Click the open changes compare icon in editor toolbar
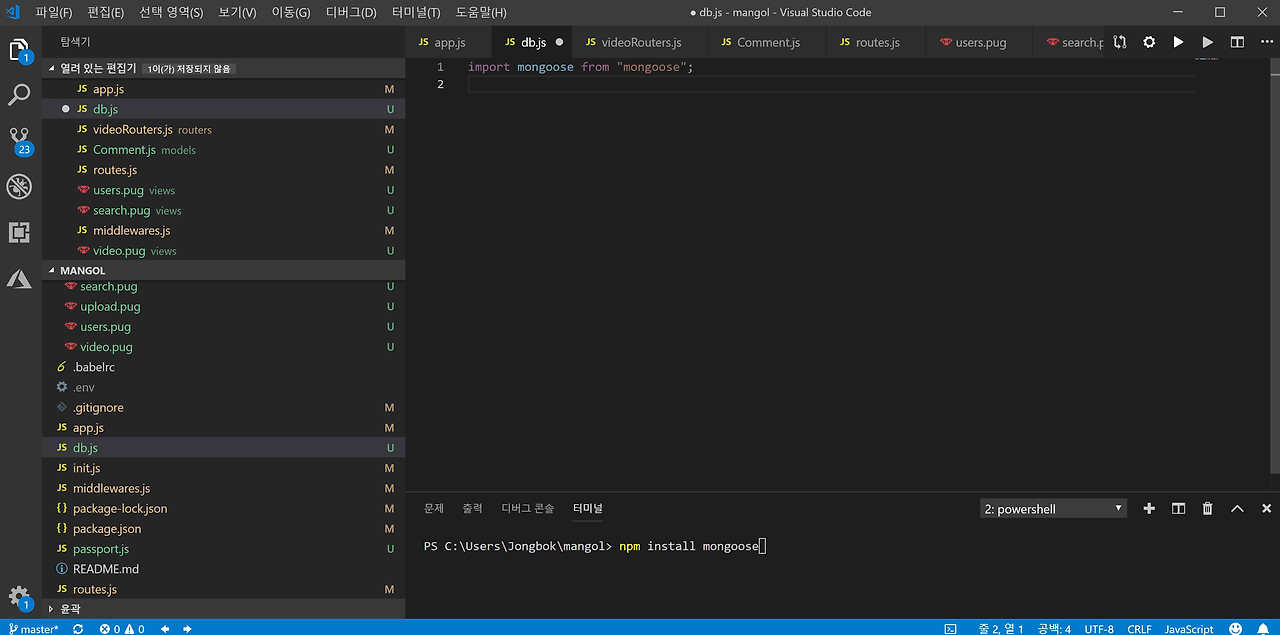This screenshot has height=635, width=1280. (x=1119, y=42)
